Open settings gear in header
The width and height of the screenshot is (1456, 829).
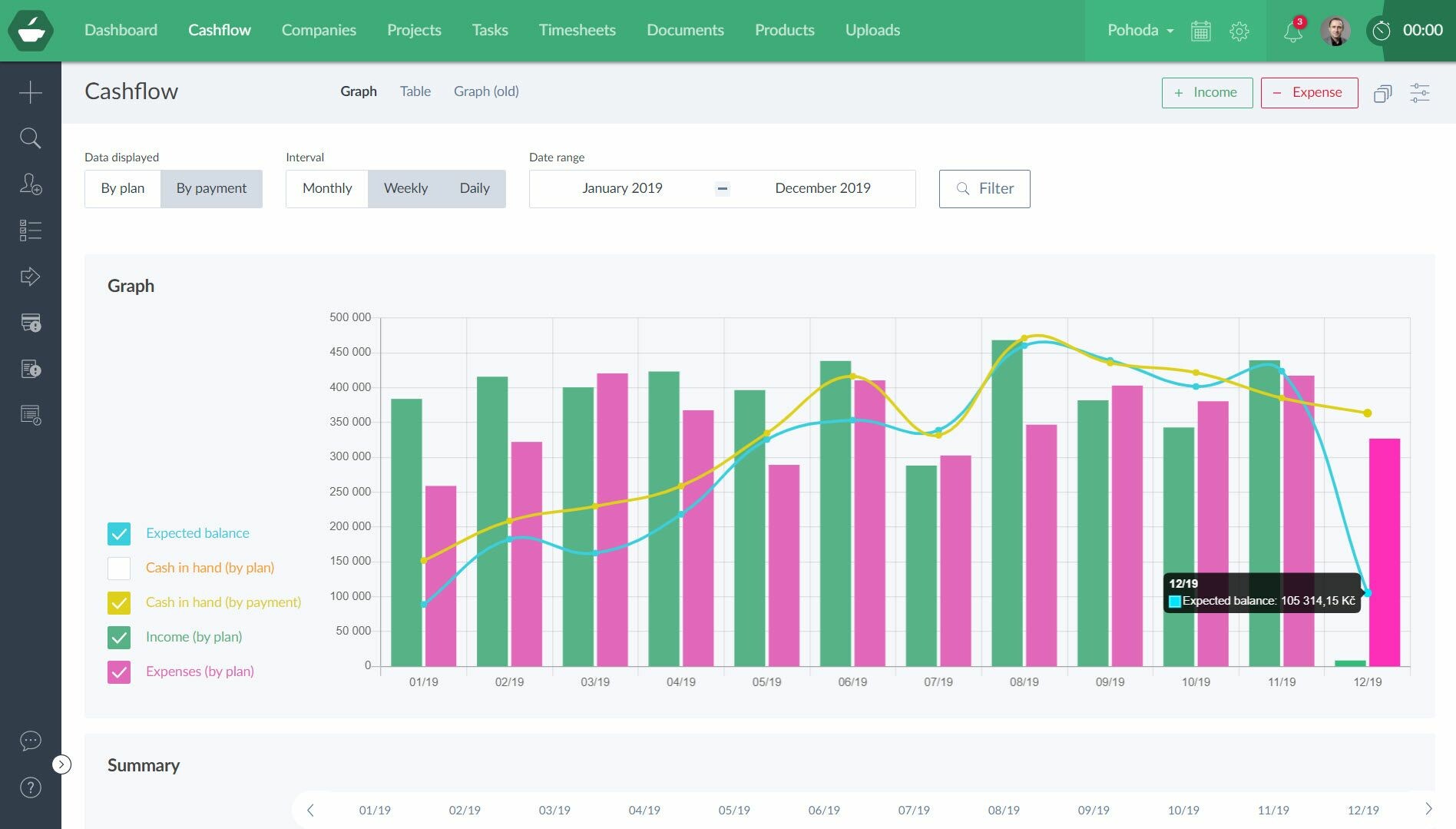1239,31
